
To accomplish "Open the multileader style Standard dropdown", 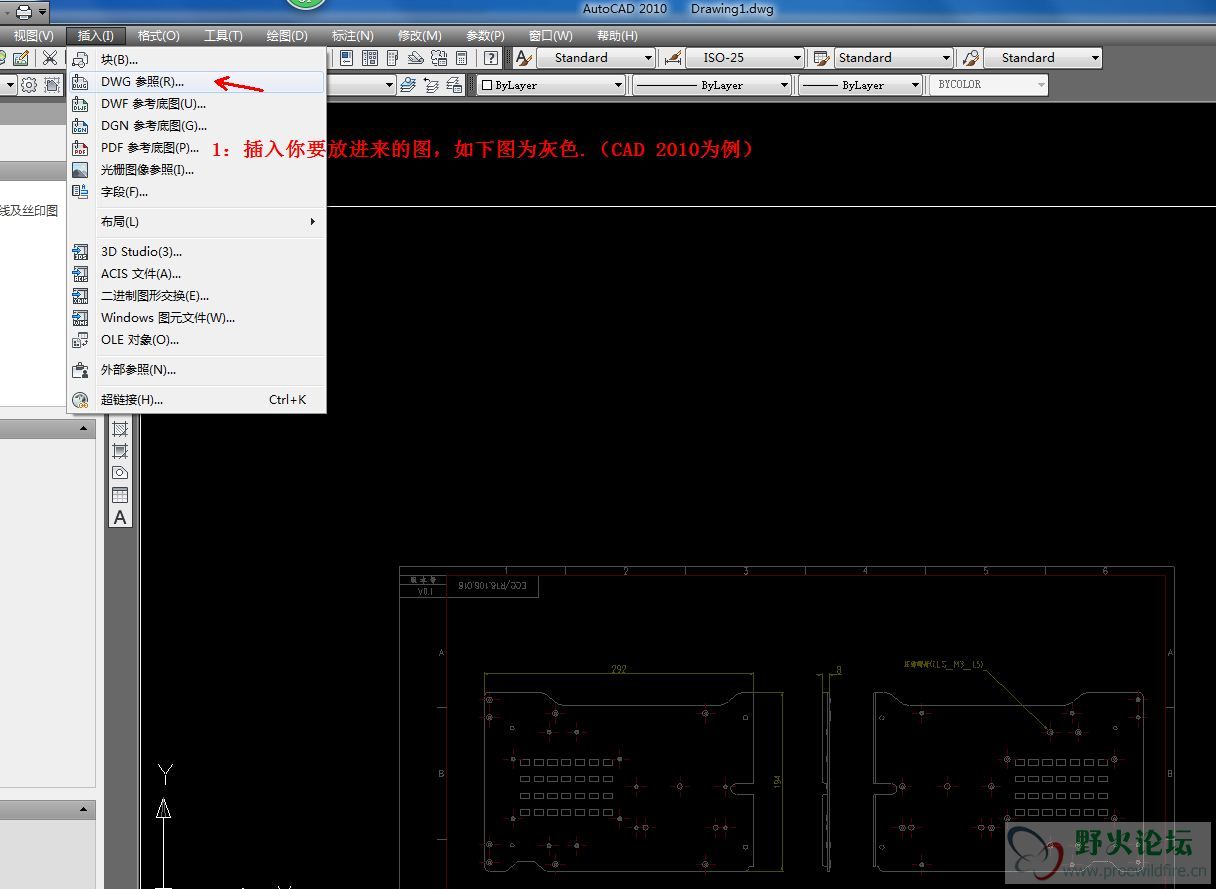I will [x=1043, y=58].
